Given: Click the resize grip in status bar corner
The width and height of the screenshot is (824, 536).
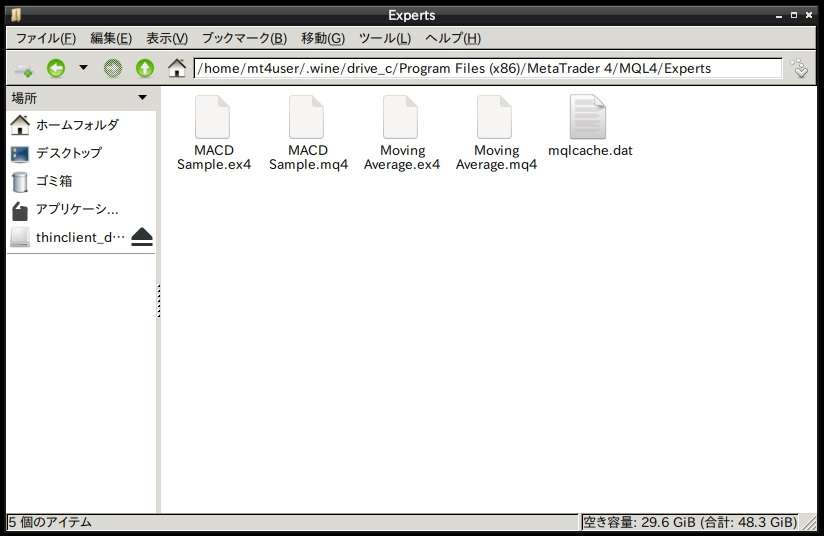Looking at the screenshot, I should [x=810, y=522].
